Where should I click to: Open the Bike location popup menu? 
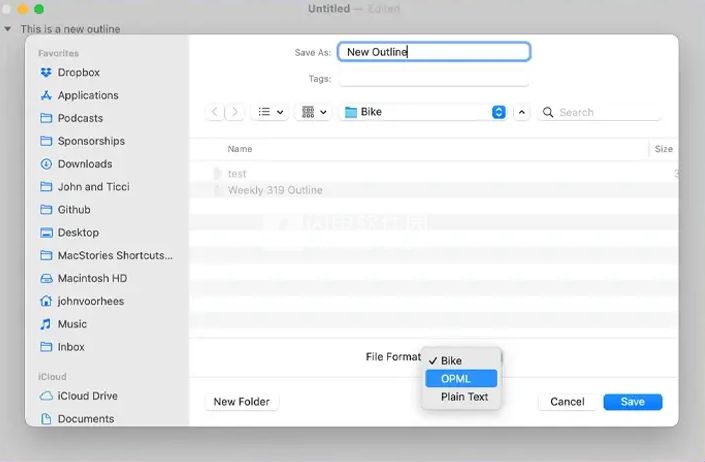[423, 112]
